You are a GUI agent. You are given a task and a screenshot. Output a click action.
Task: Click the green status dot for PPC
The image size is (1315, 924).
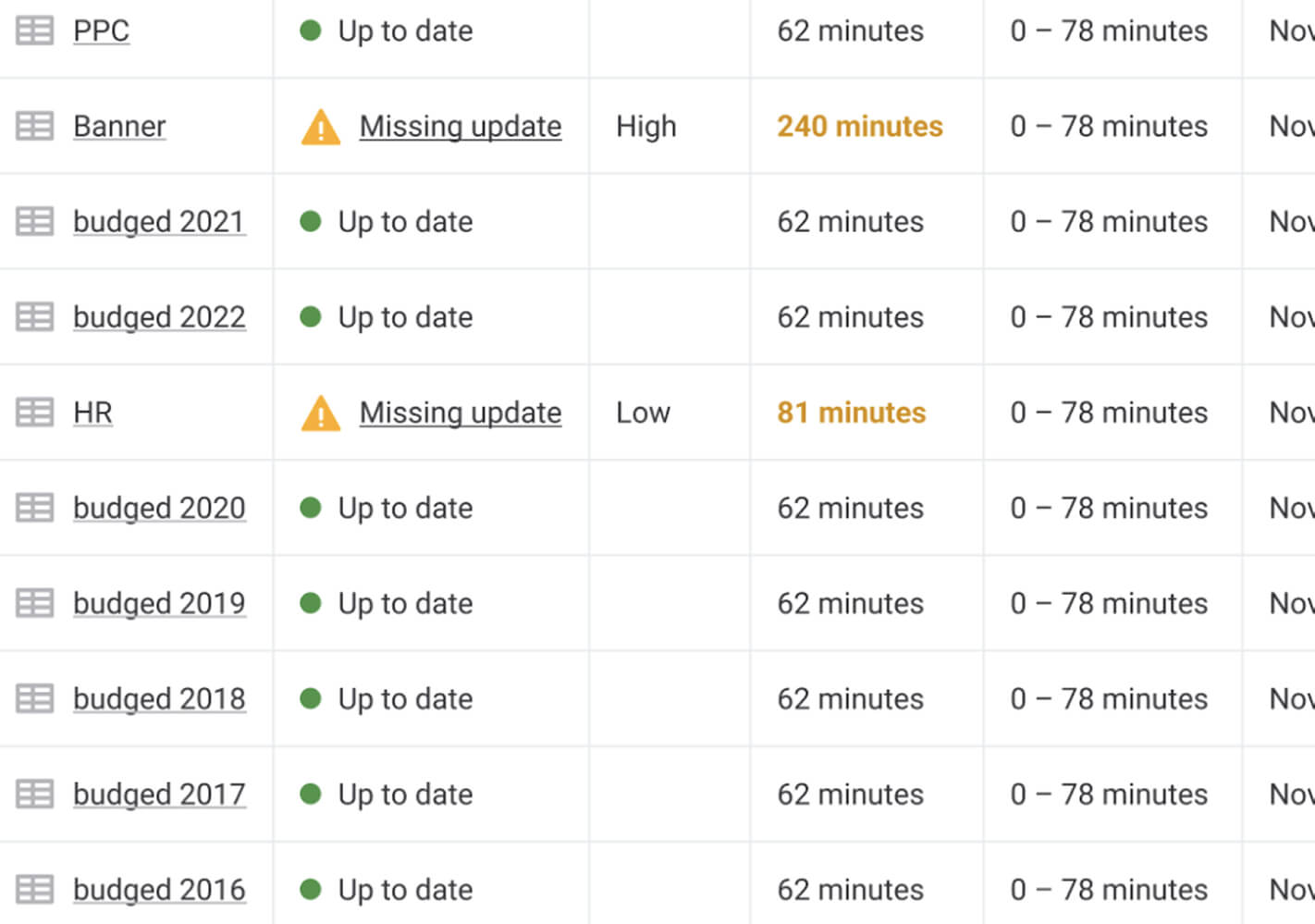pos(311,31)
